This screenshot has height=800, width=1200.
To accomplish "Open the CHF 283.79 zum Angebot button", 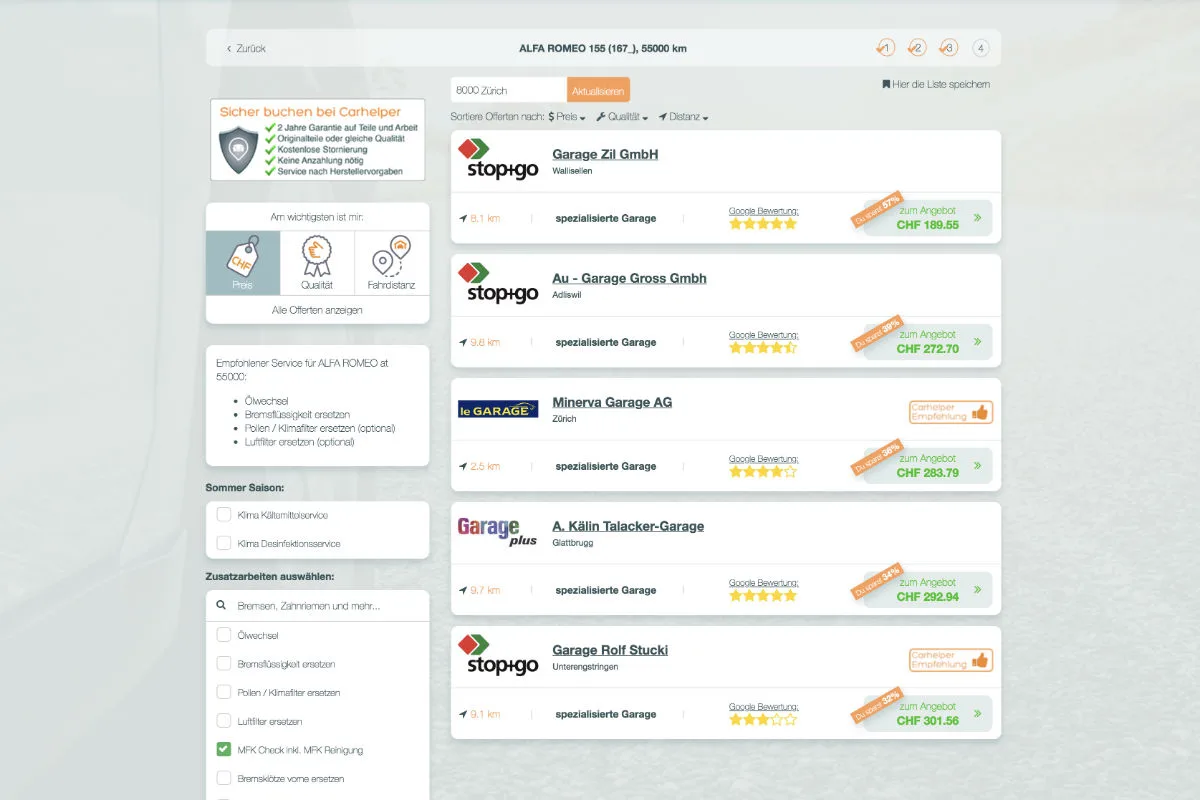I will (928, 466).
